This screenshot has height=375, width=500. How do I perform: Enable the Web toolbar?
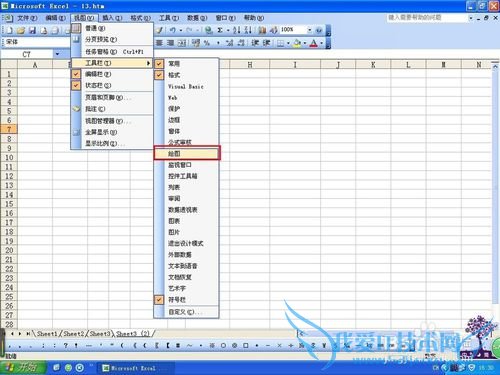186,98
